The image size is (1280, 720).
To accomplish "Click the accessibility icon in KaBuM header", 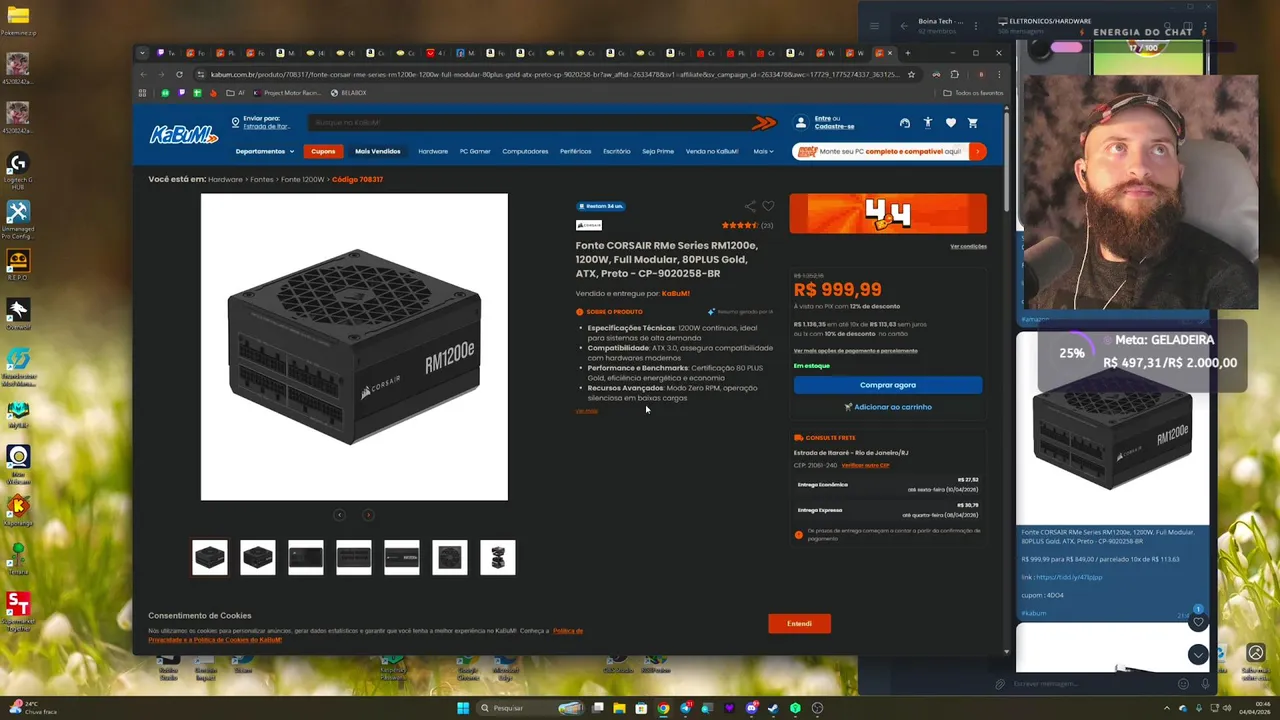I will coord(927,123).
